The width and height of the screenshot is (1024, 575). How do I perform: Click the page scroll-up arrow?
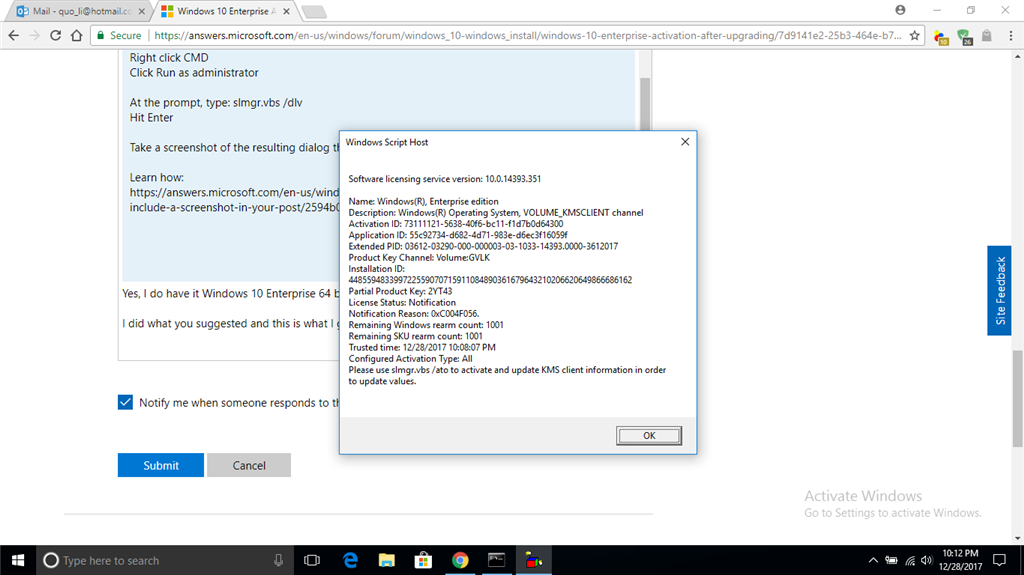click(x=1017, y=57)
